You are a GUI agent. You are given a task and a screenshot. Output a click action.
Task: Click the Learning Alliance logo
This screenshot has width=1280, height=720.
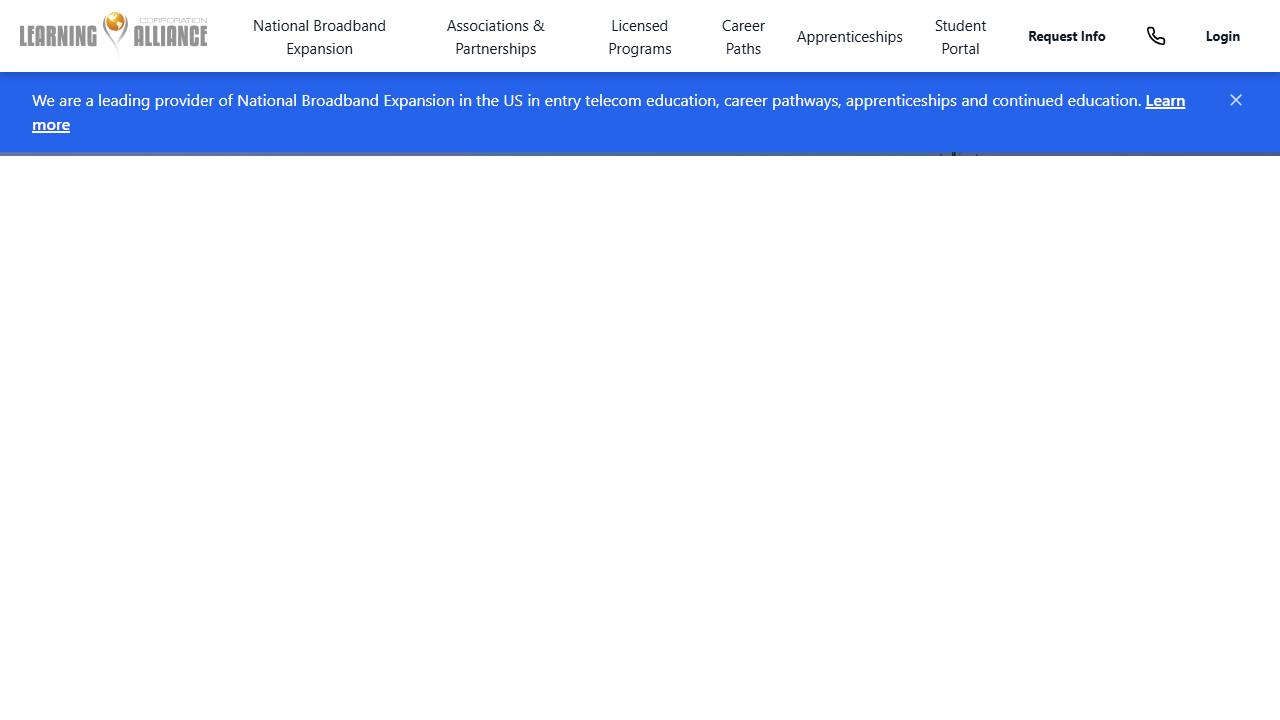(x=113, y=35)
